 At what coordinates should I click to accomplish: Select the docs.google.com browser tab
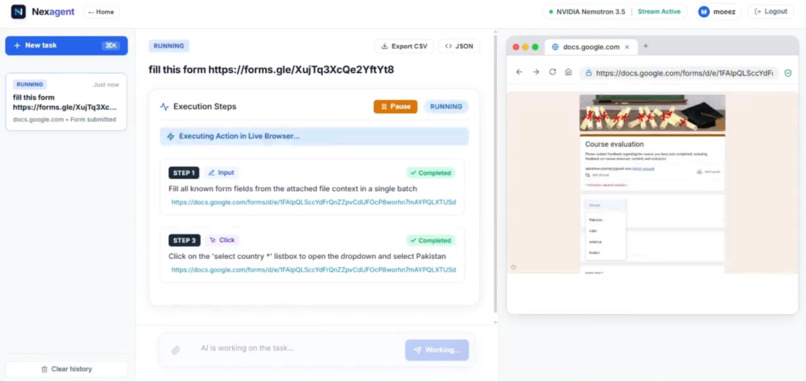(591, 47)
